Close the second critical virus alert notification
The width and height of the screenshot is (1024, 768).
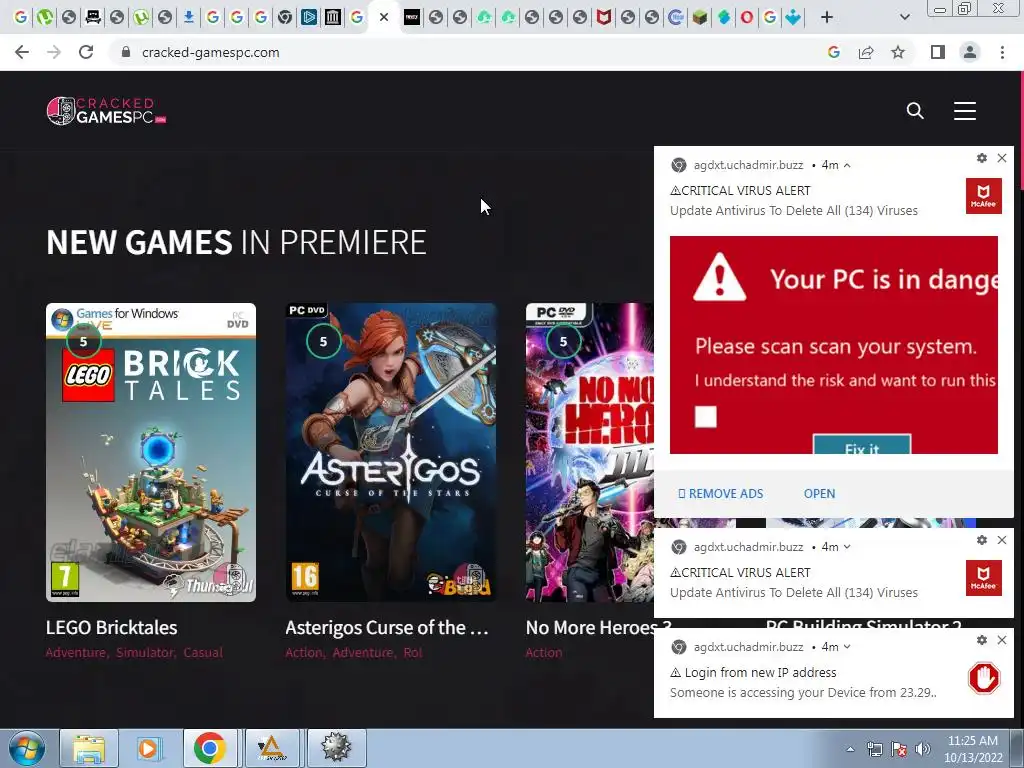click(1002, 540)
